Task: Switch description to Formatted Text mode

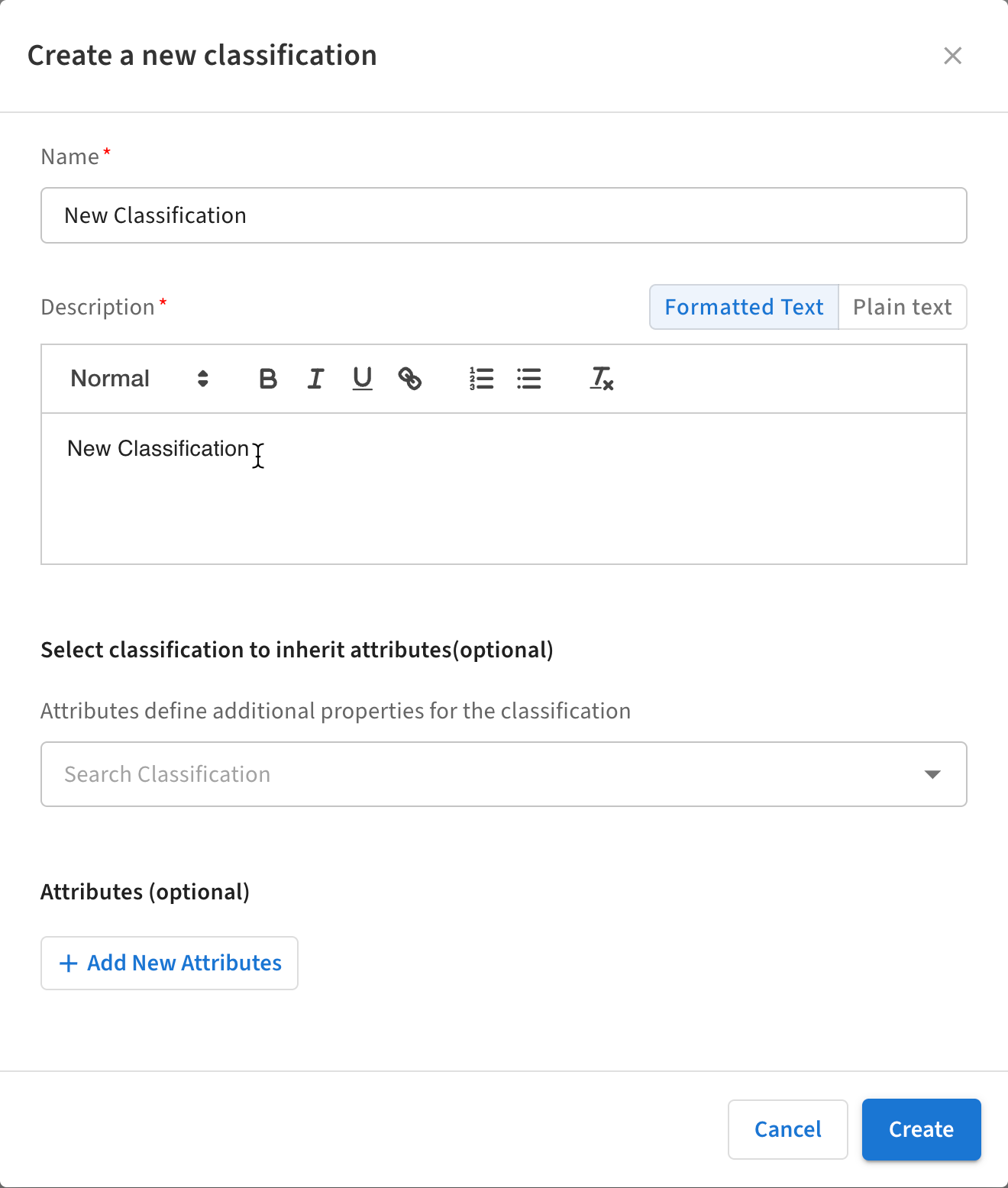Action: tap(744, 307)
